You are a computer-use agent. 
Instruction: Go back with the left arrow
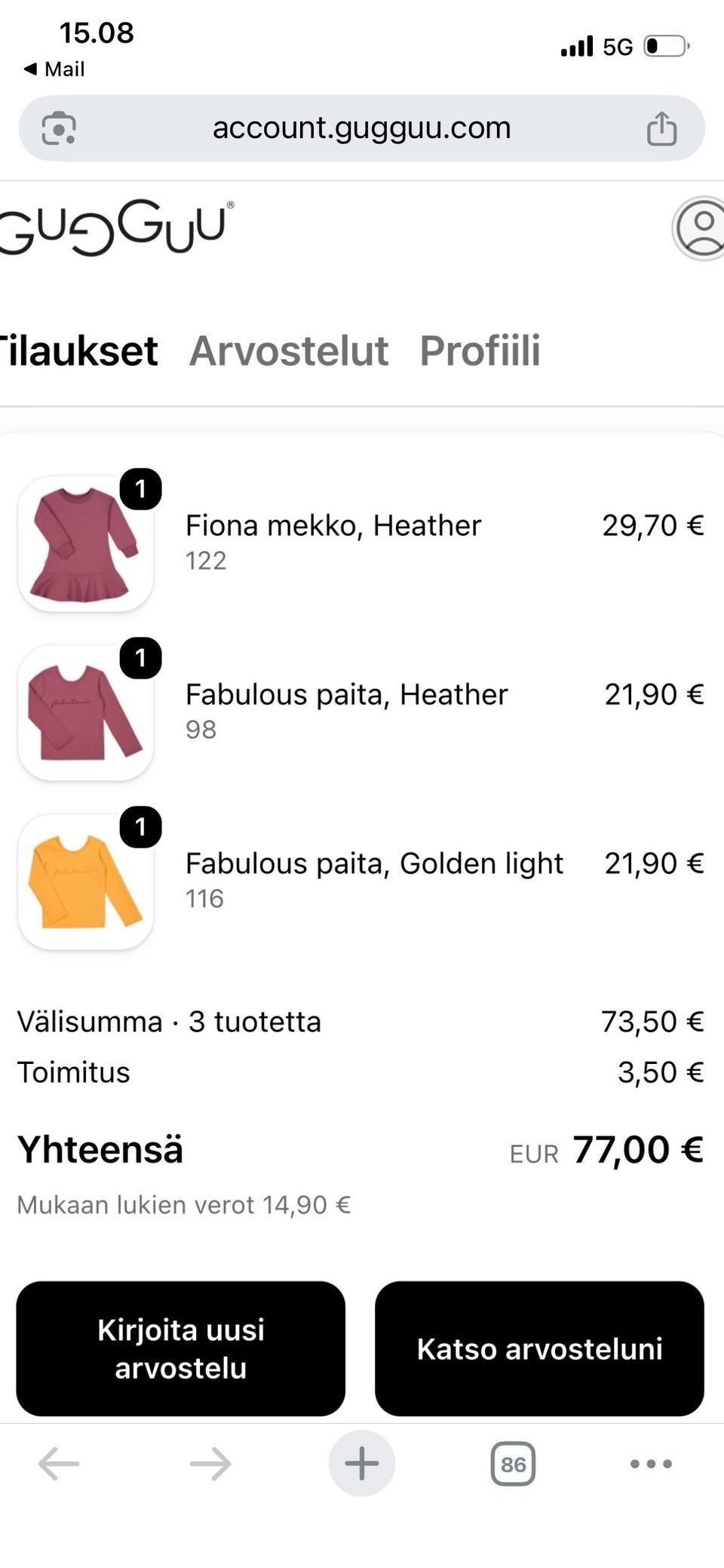[x=59, y=1463]
